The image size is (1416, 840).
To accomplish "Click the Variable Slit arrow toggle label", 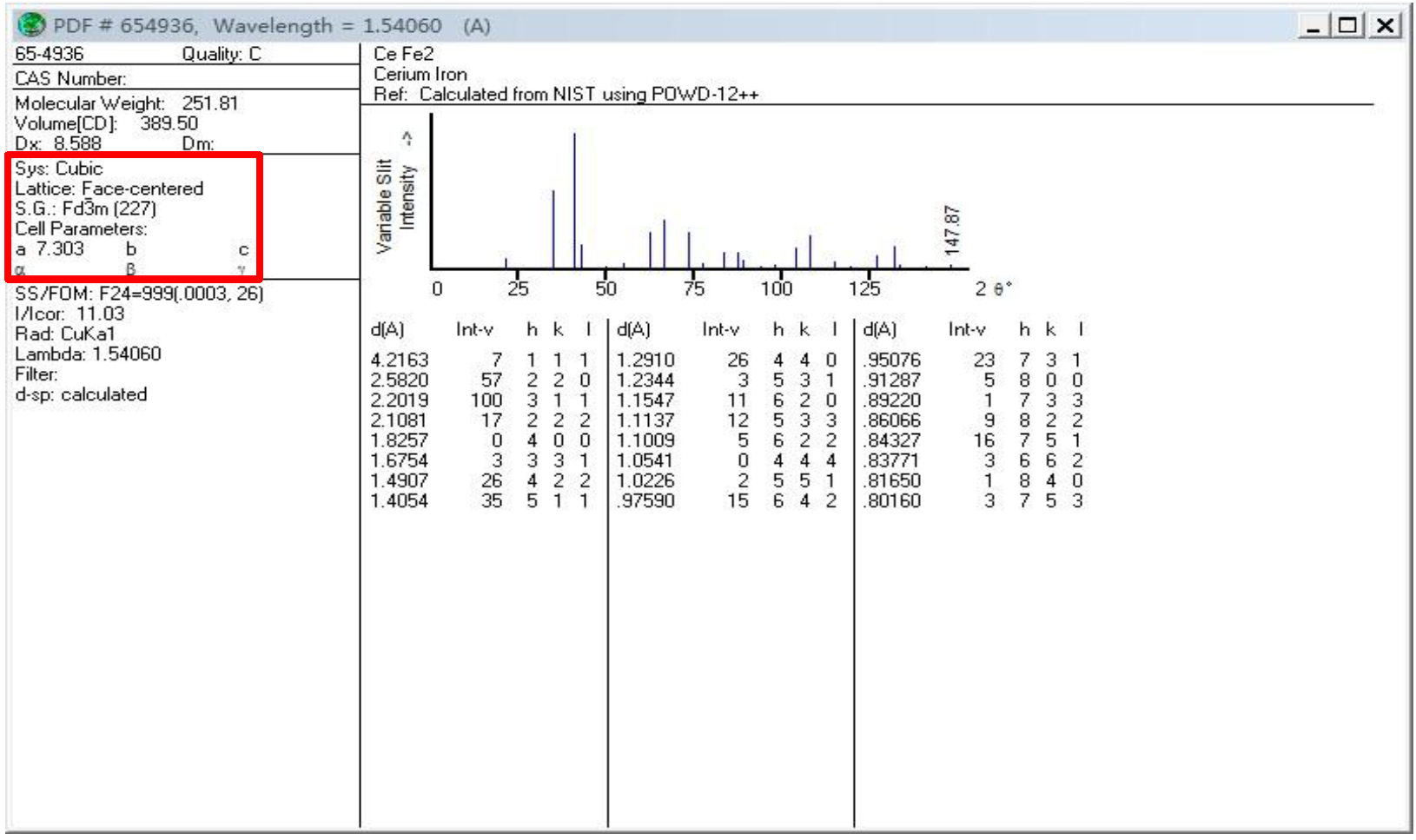I will click(407, 139).
